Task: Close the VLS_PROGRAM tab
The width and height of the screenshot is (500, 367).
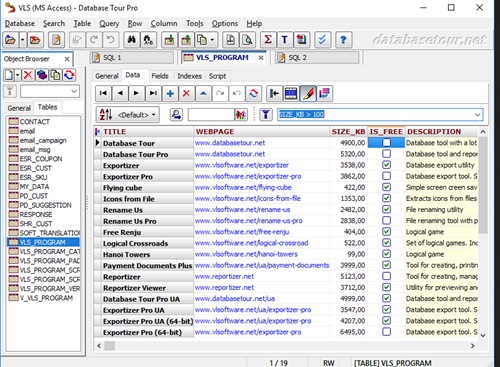Action: 261,58
